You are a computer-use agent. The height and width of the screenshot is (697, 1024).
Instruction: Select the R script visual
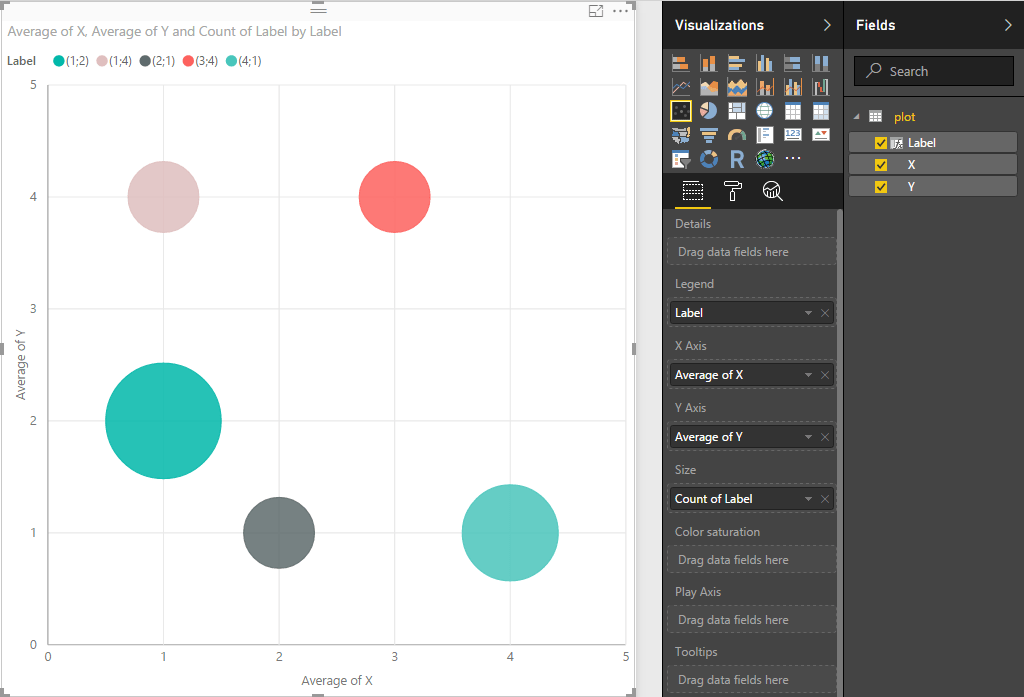pyautogui.click(x=737, y=159)
